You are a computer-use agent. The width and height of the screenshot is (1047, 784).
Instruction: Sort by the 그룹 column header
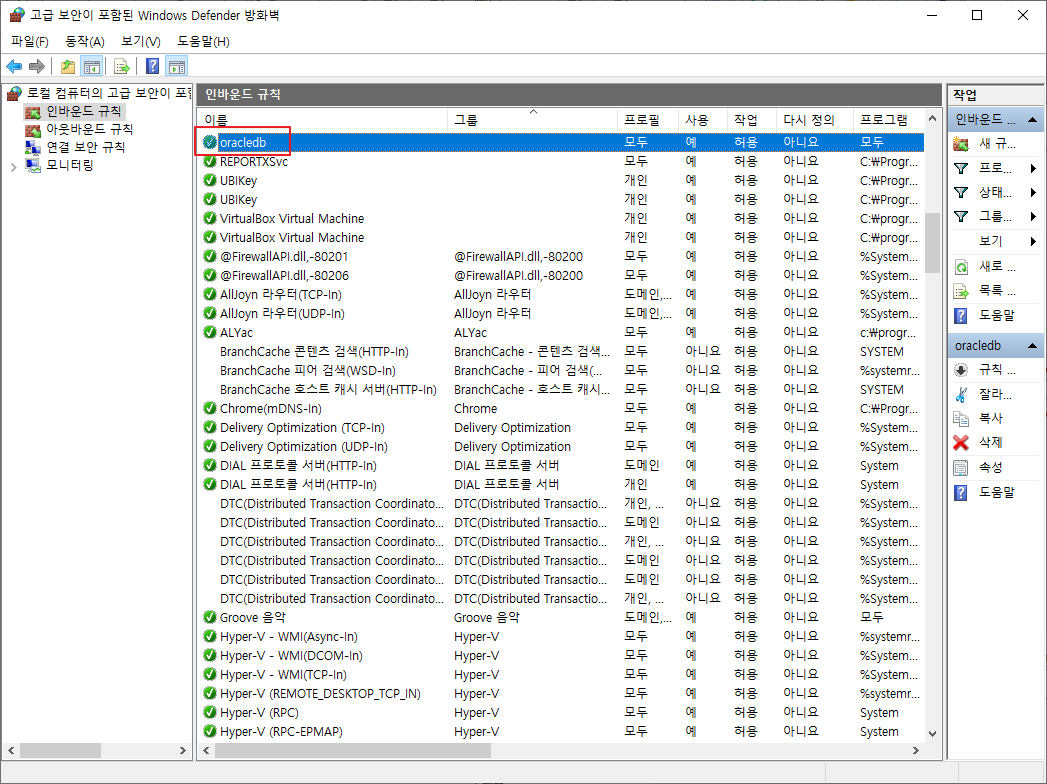click(532, 120)
